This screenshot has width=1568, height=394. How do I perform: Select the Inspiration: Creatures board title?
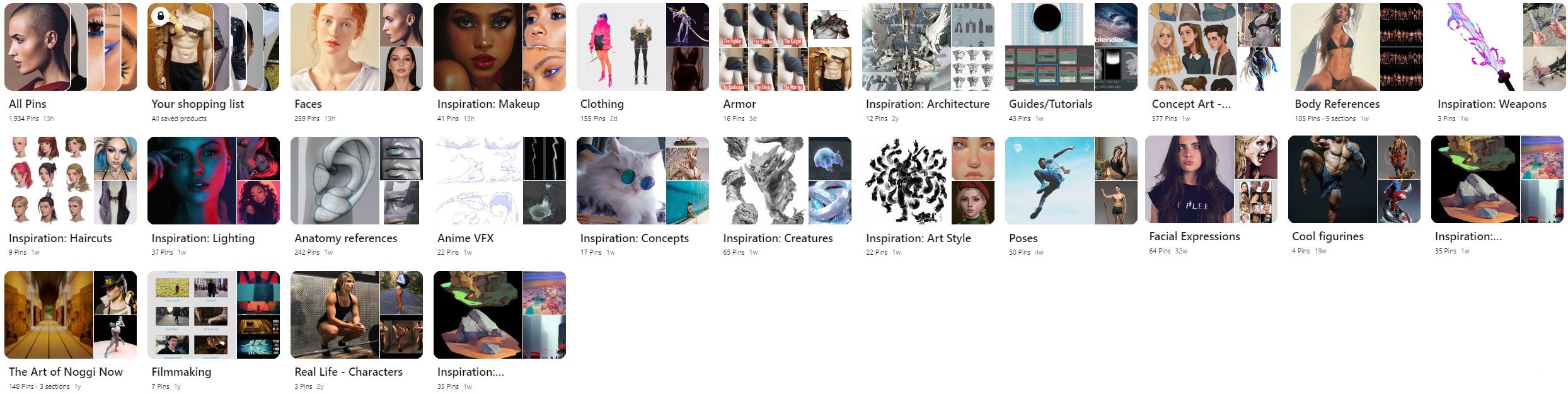click(x=778, y=238)
